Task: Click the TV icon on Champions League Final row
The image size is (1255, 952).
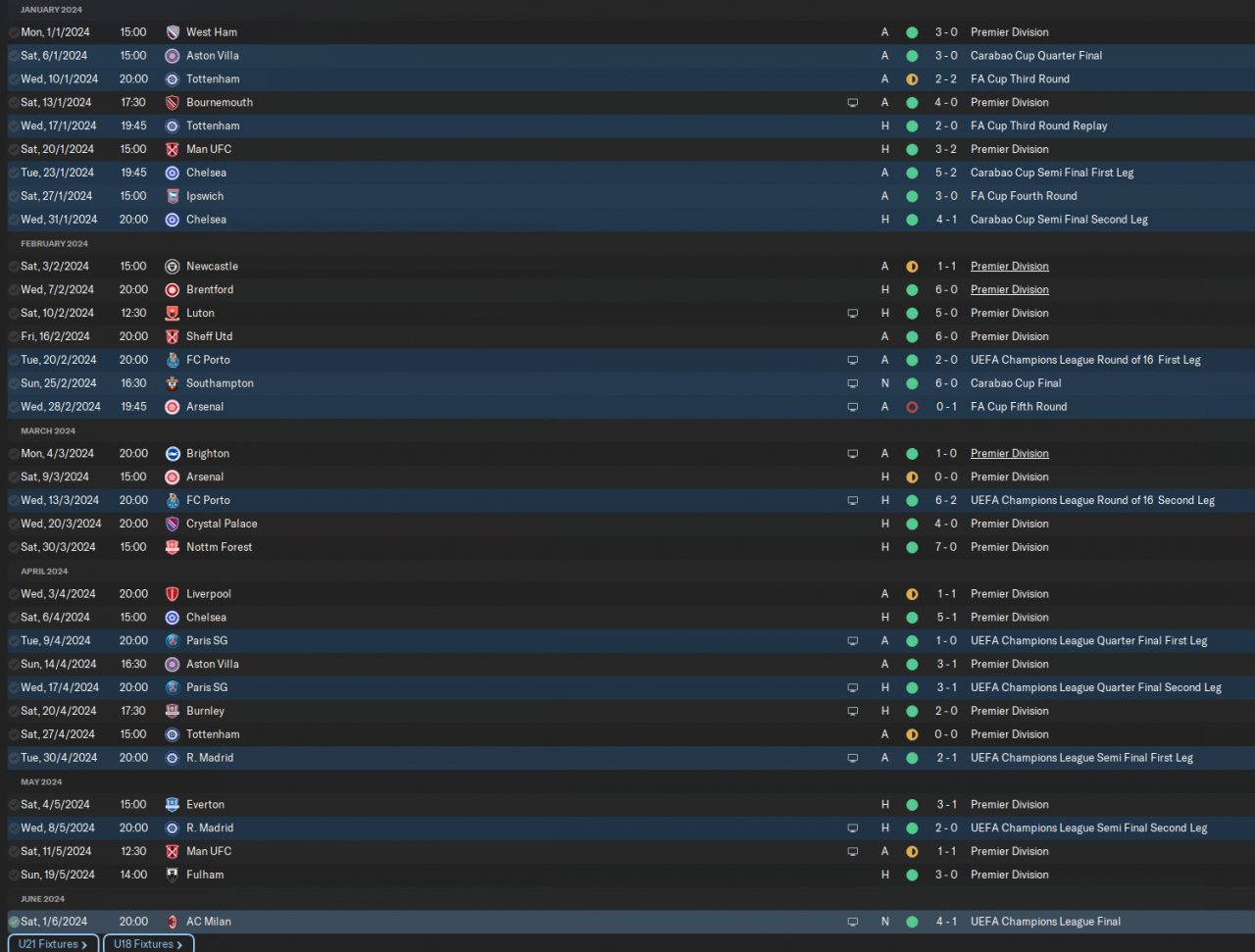Action: point(853,922)
